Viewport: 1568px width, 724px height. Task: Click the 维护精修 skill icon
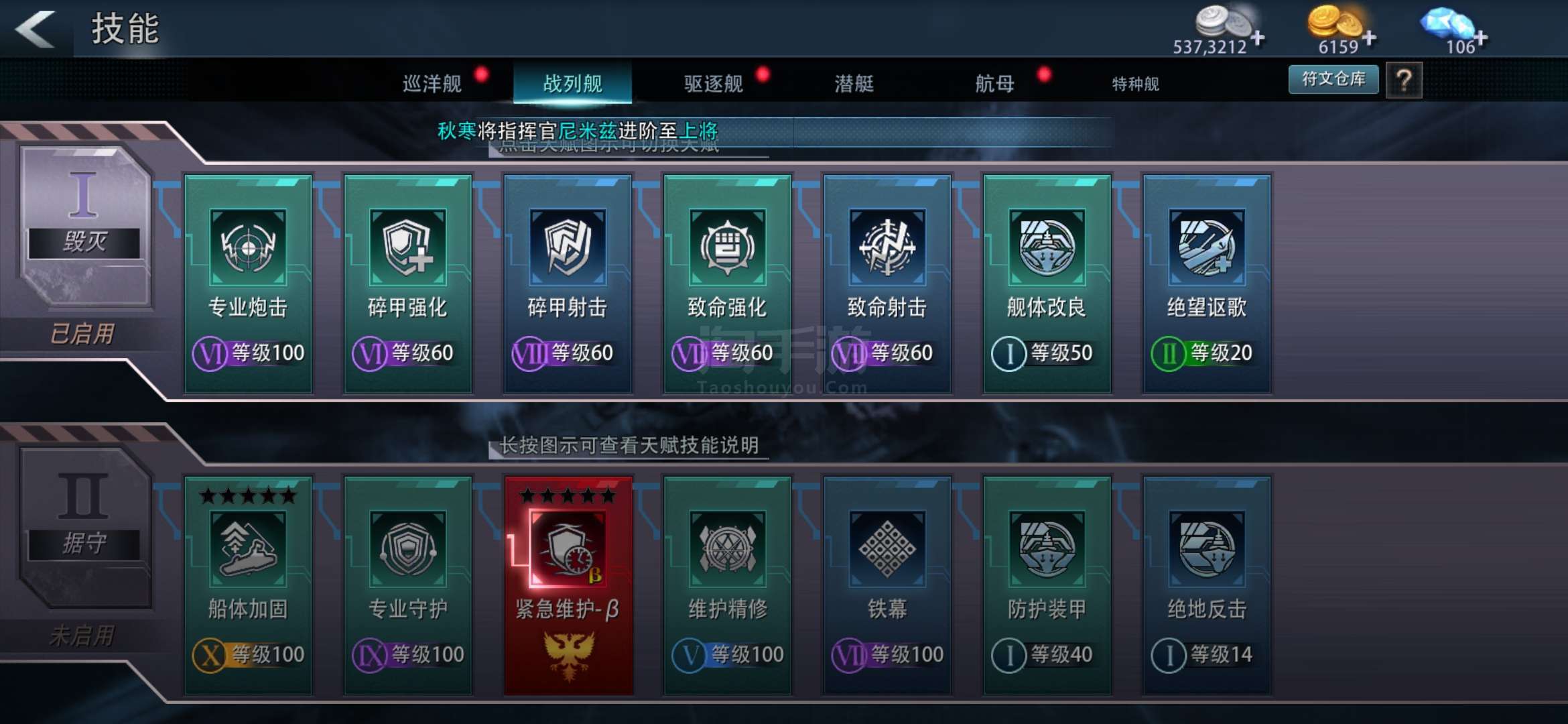click(x=727, y=548)
